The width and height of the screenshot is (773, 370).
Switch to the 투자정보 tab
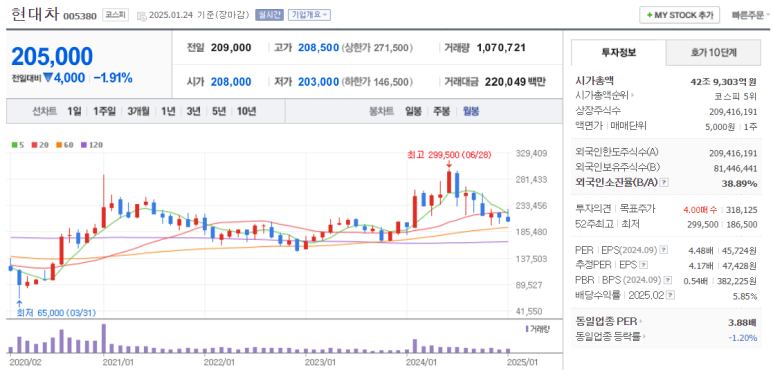[618, 52]
